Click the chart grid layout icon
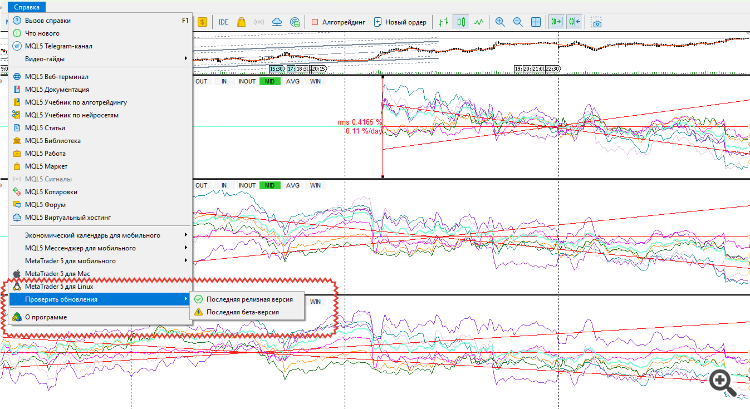The image size is (750, 409). (x=536, y=21)
